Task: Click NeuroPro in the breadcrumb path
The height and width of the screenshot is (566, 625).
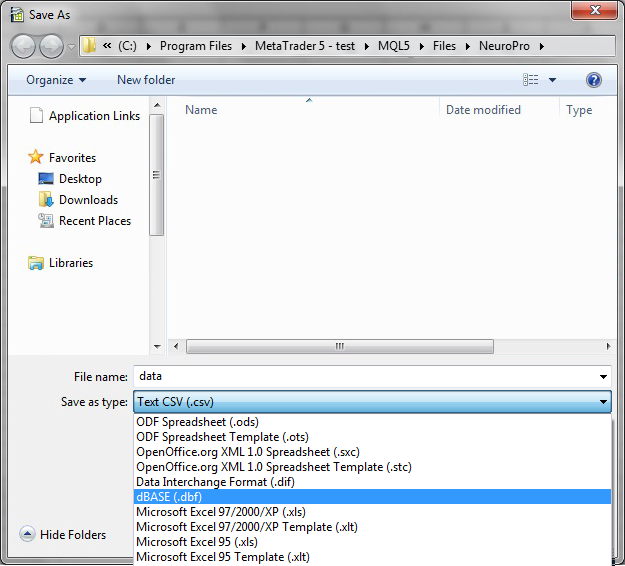Action: (x=504, y=46)
